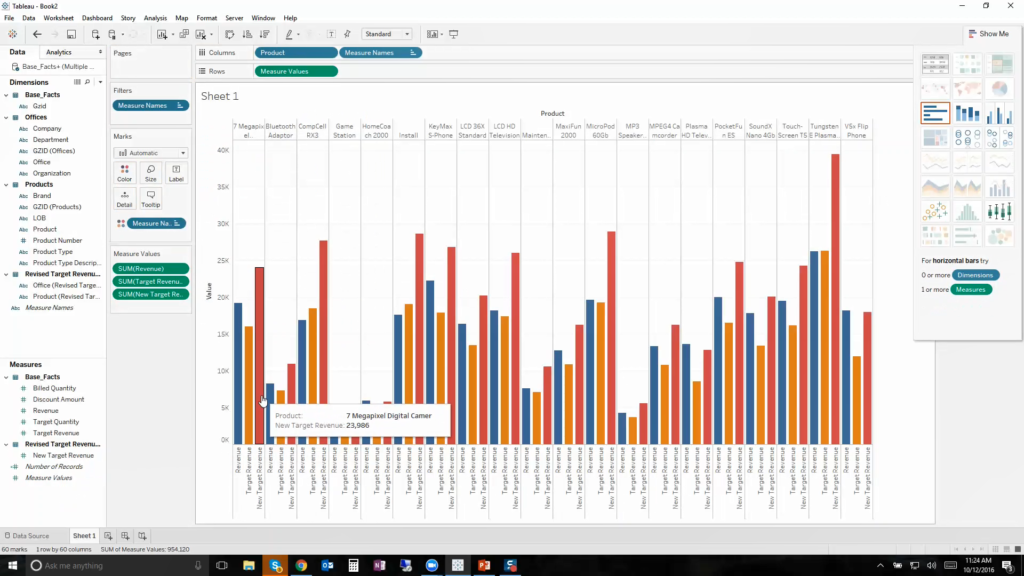Add new story tab at bottom
1024x576 pixels.
tap(142, 536)
